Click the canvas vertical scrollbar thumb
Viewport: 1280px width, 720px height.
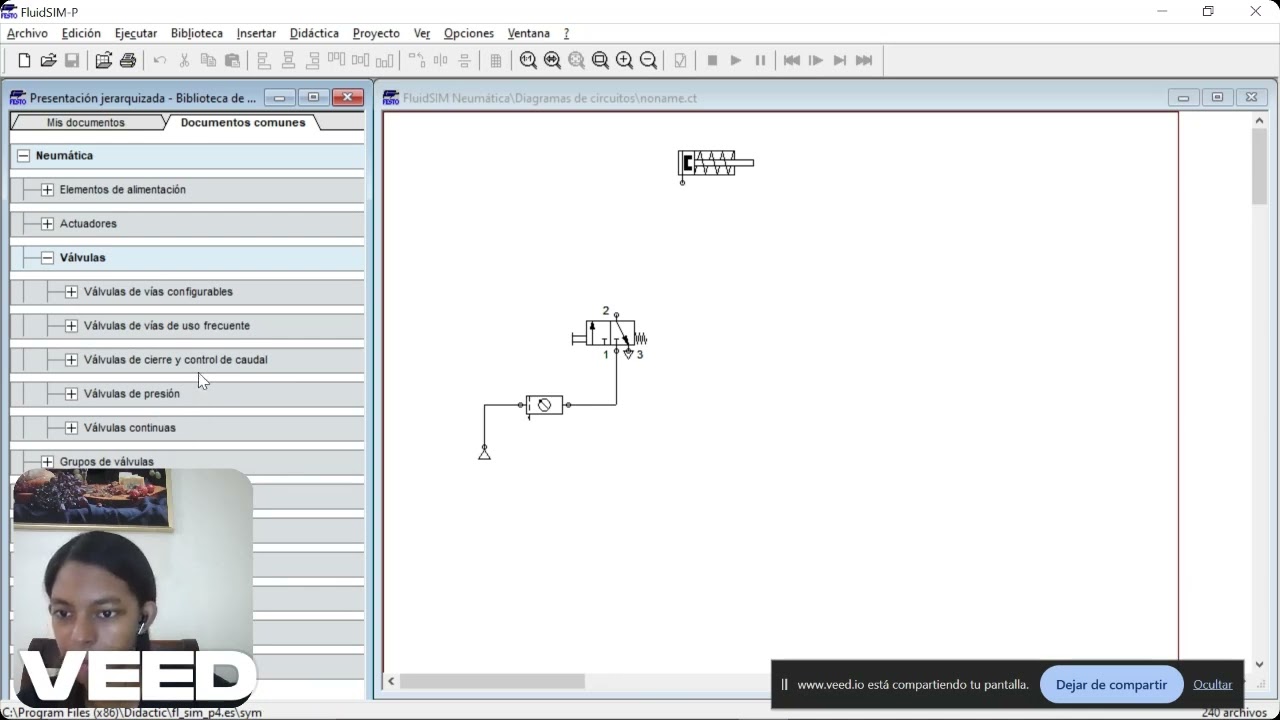[1259, 167]
